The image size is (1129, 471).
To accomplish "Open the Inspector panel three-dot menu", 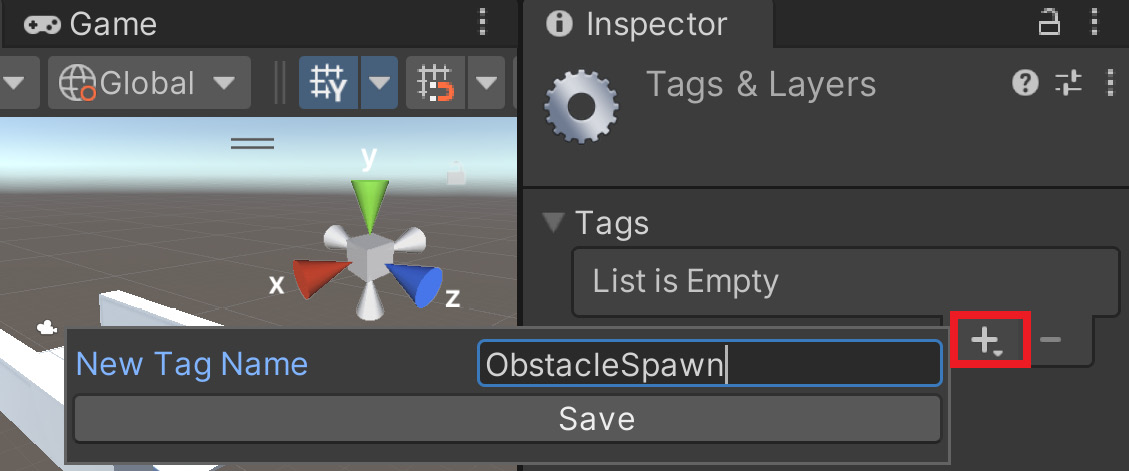I will pos(1094,23).
